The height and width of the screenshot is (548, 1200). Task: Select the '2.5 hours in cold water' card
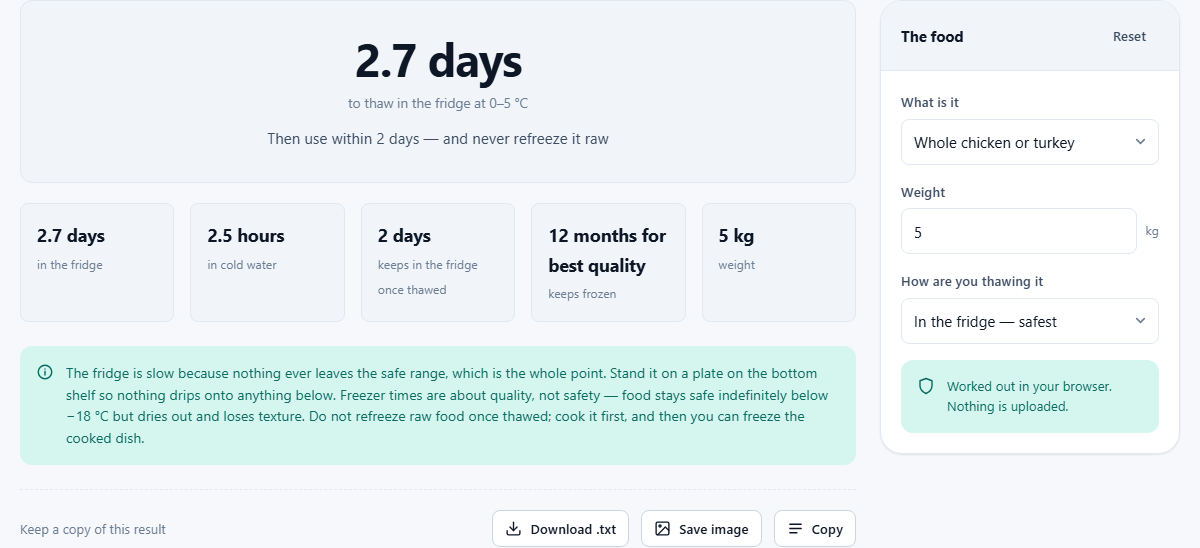[267, 263]
